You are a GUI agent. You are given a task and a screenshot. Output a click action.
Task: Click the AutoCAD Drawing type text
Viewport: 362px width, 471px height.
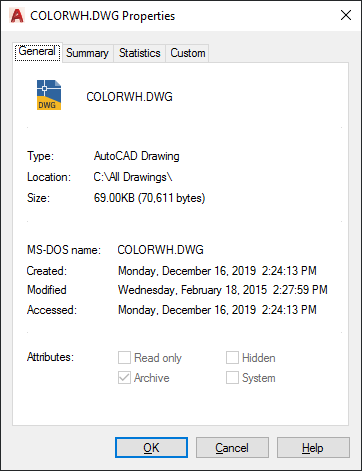click(136, 156)
